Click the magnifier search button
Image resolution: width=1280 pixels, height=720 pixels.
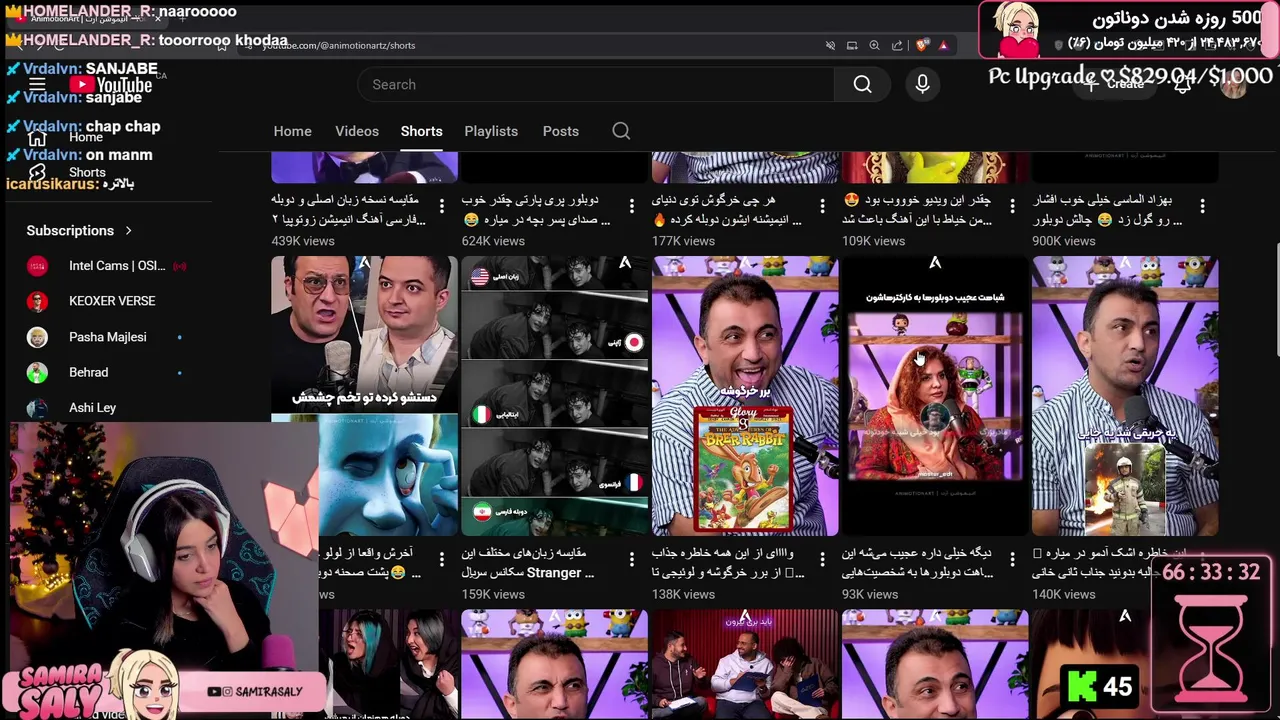pos(863,85)
